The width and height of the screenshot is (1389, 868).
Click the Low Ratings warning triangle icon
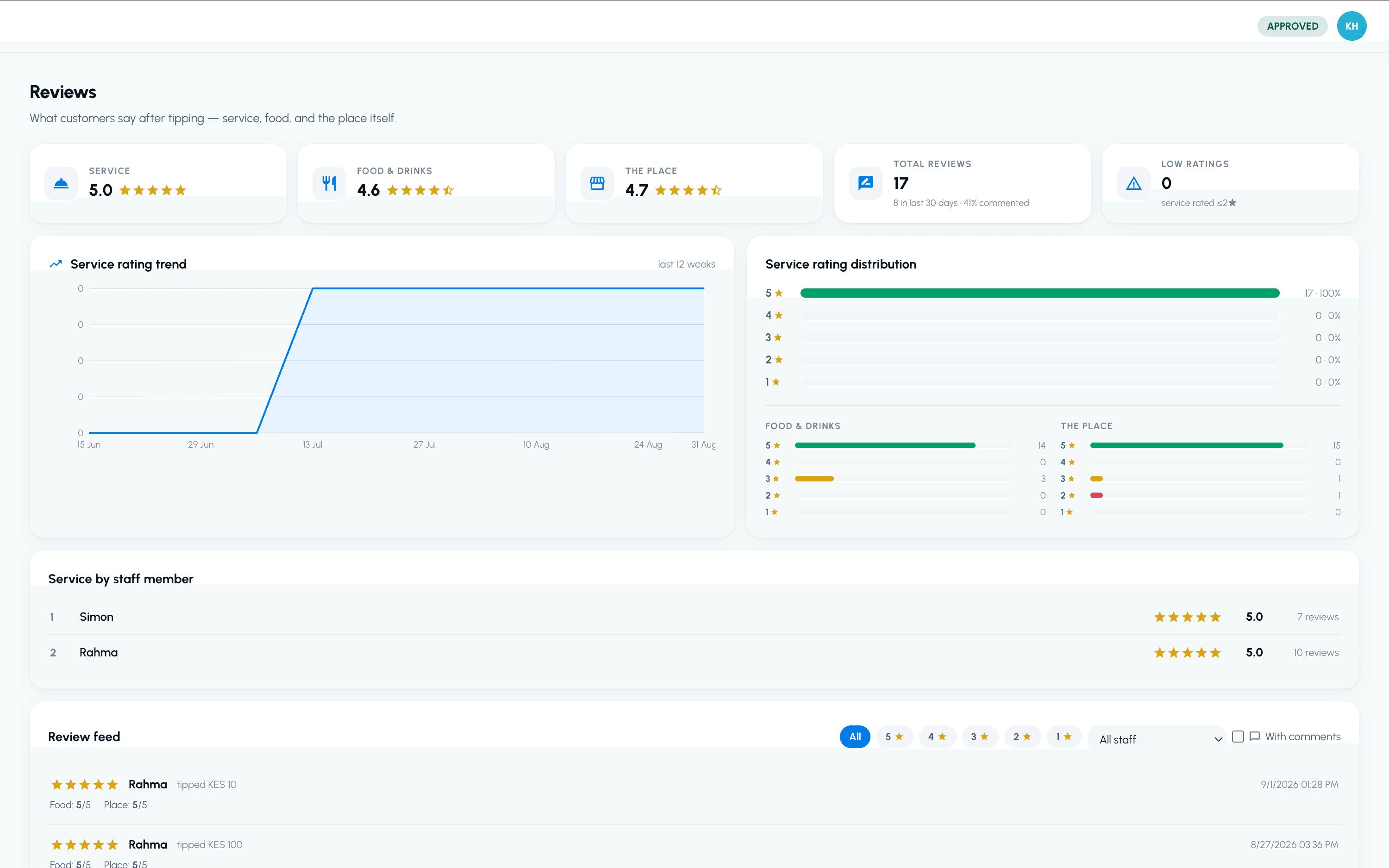(x=1133, y=183)
